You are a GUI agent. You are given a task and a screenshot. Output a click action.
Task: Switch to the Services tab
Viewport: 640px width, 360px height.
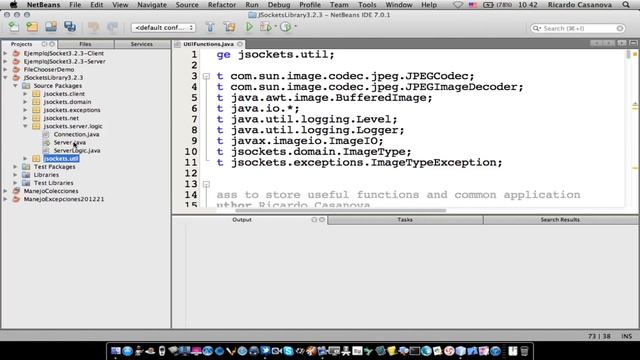(x=142, y=44)
